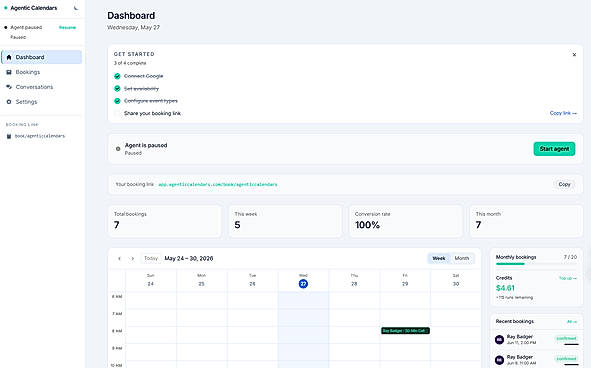Open the Dashboard sidebar item

(x=41, y=57)
